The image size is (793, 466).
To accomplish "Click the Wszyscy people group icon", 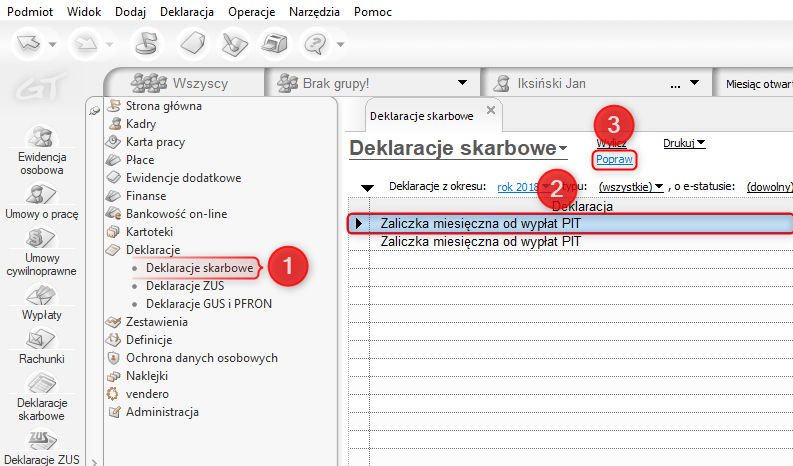I will pyautogui.click(x=149, y=83).
